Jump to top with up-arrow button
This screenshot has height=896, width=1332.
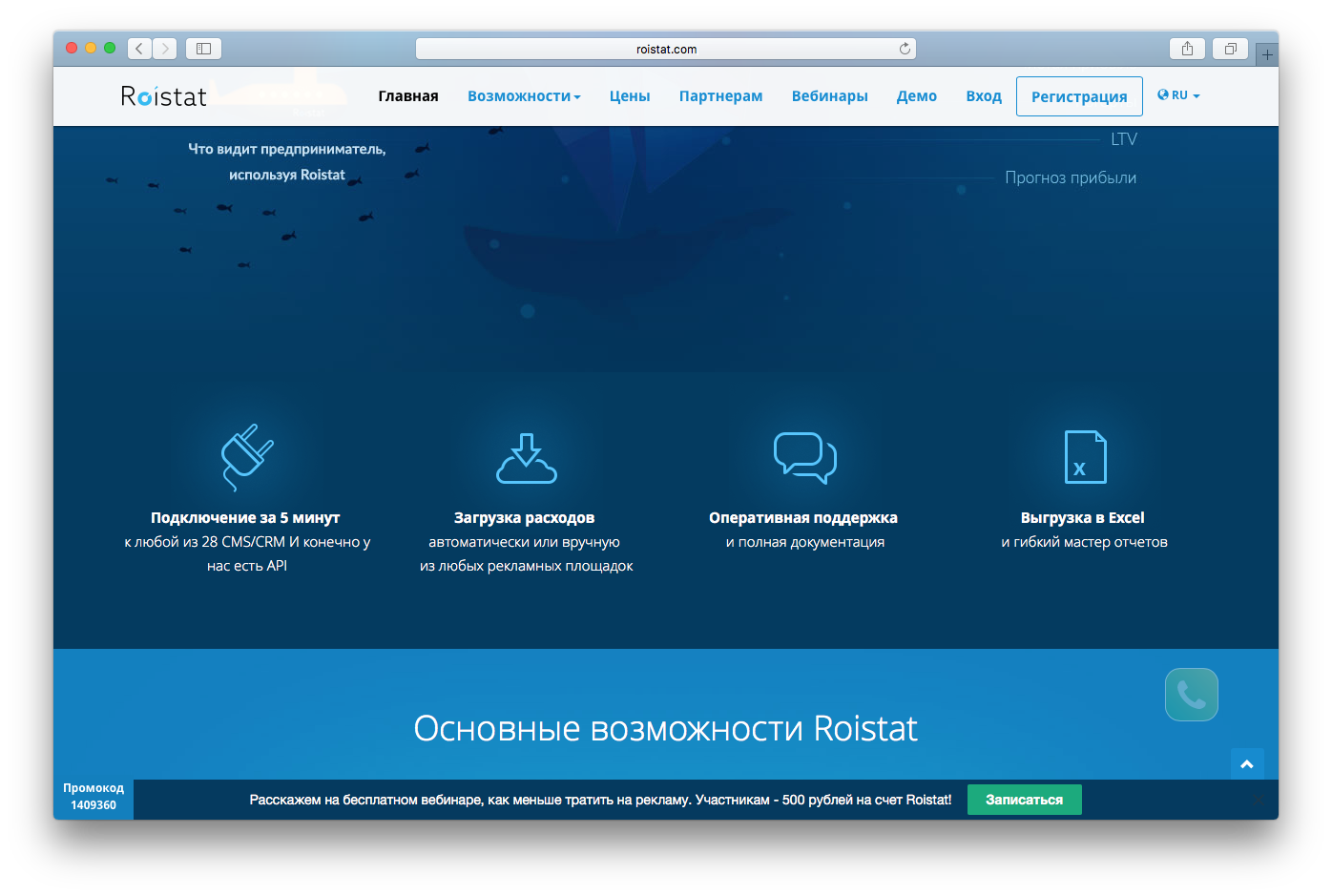coord(1247,764)
